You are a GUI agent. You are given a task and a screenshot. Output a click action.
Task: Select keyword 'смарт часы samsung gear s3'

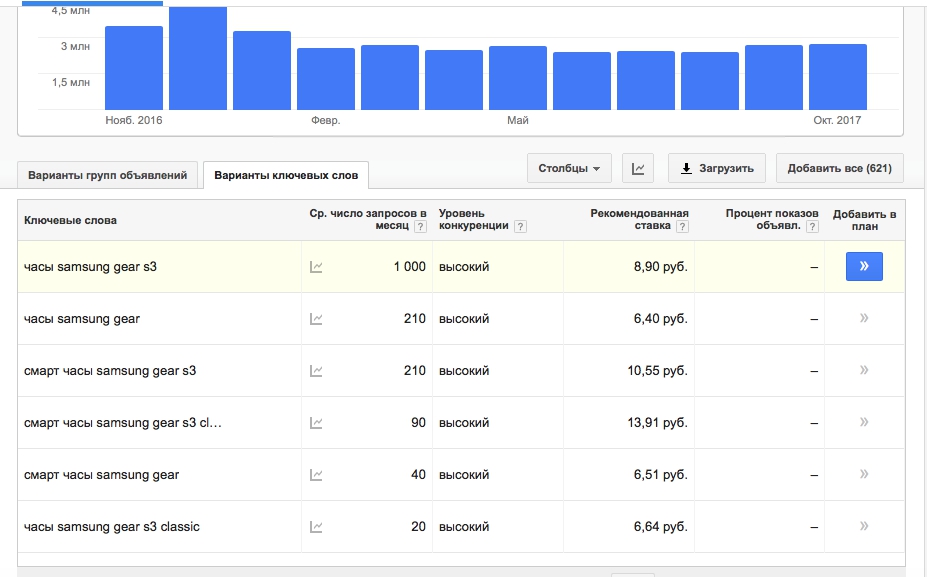pyautogui.click(x=110, y=371)
